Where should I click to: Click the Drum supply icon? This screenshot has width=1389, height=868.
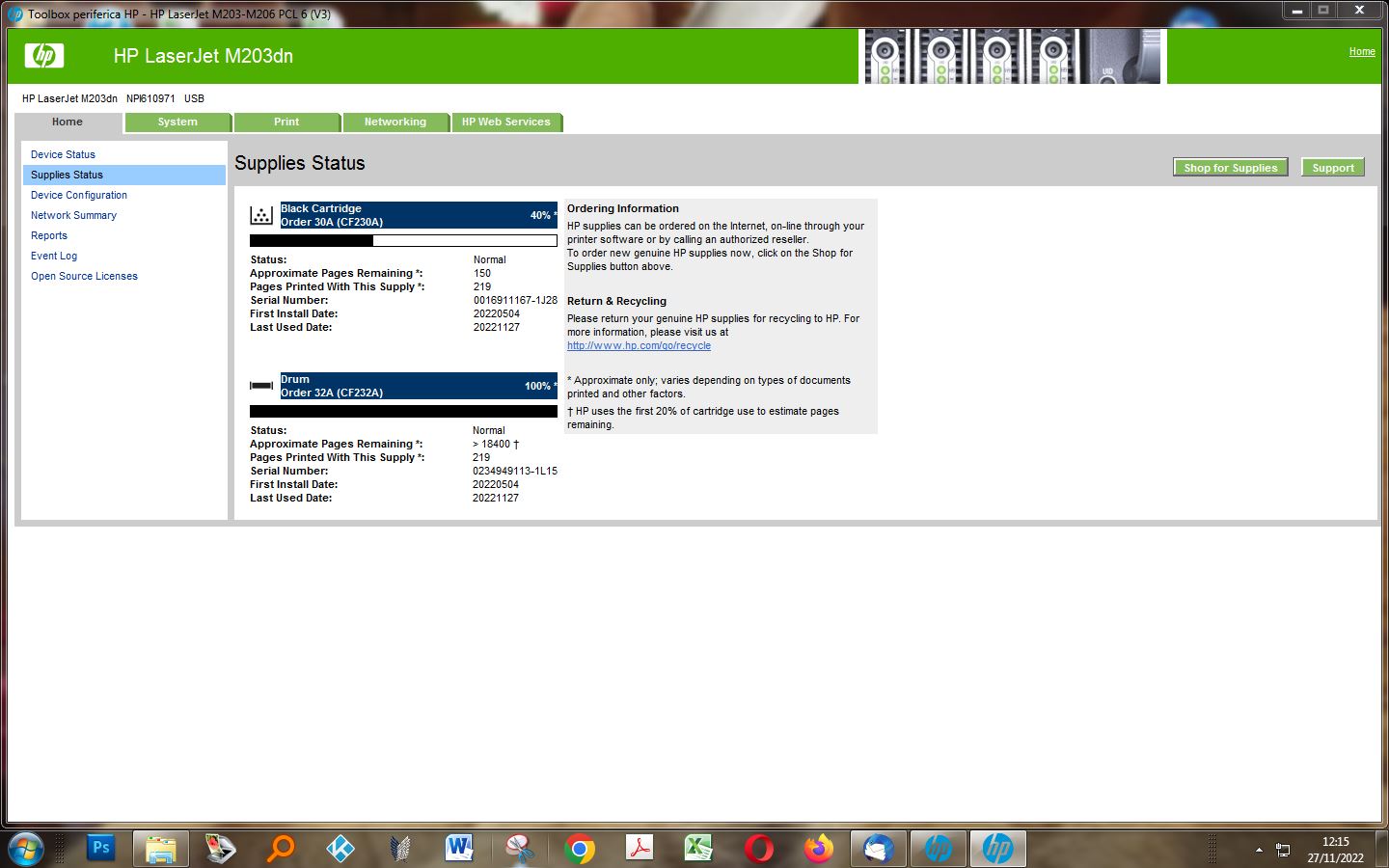pos(261,386)
